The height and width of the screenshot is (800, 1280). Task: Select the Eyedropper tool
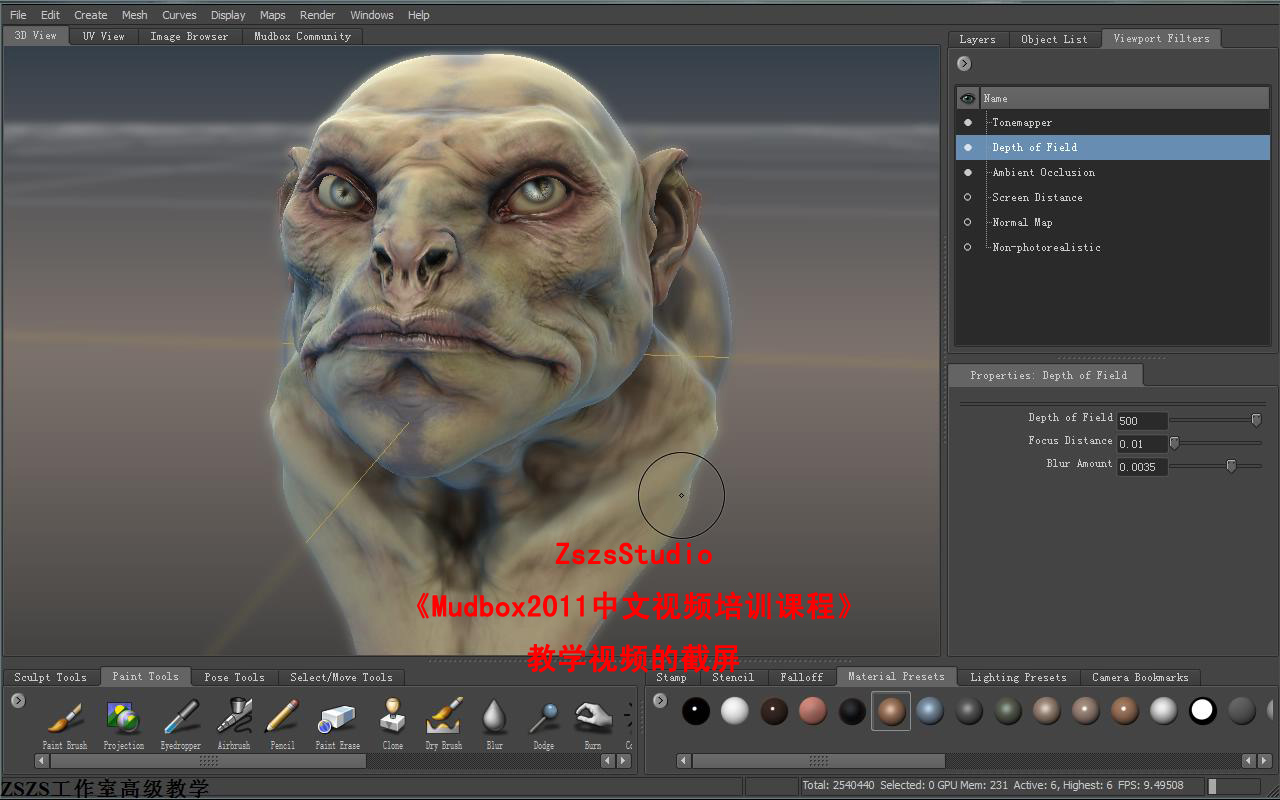click(x=181, y=722)
